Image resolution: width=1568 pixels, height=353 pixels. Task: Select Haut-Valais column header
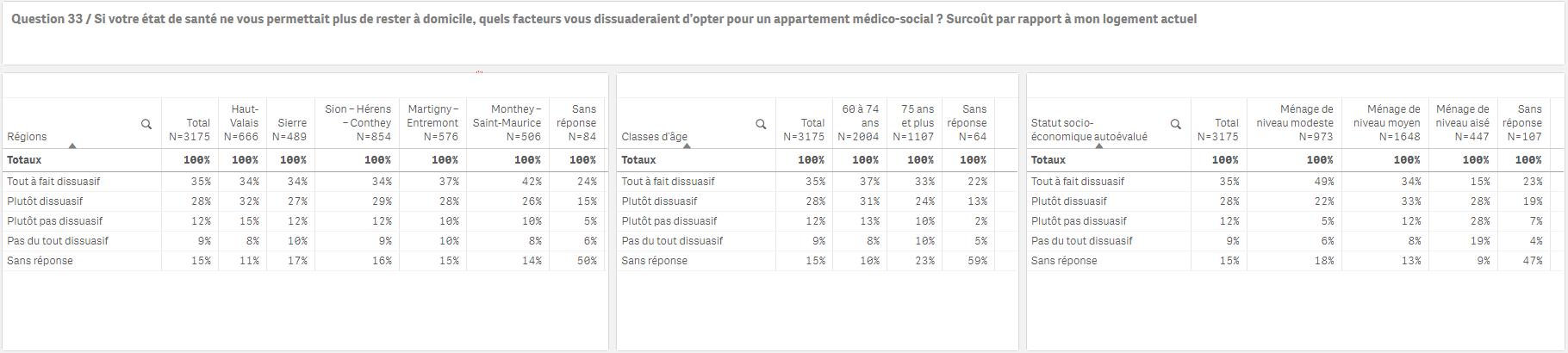click(242, 122)
